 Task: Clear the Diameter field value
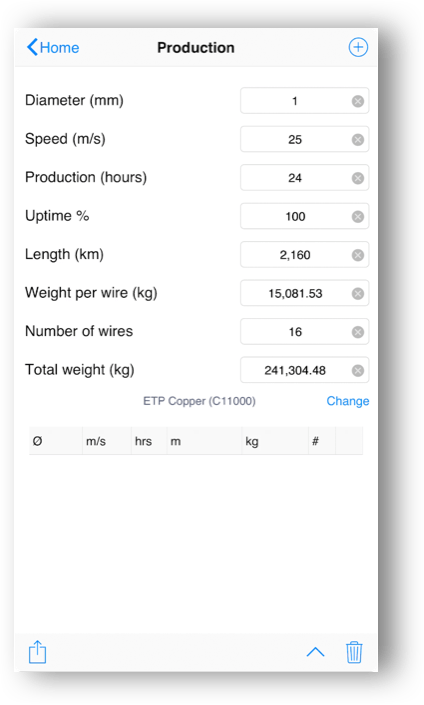tap(358, 101)
